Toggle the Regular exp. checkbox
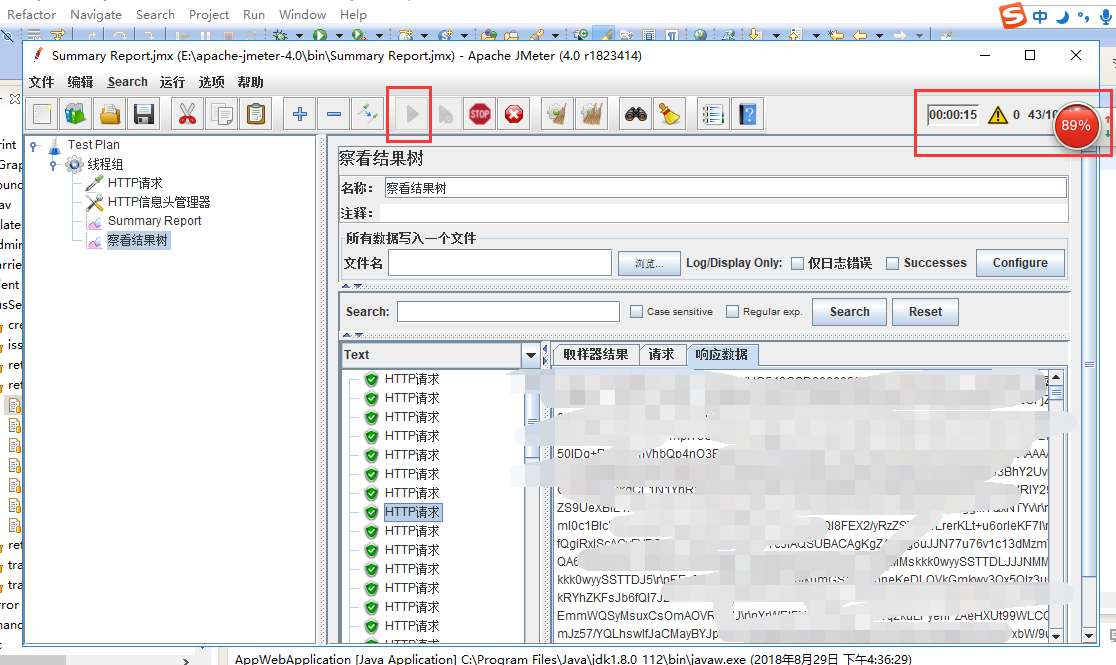Viewport: 1116px width, 665px height. click(x=732, y=312)
